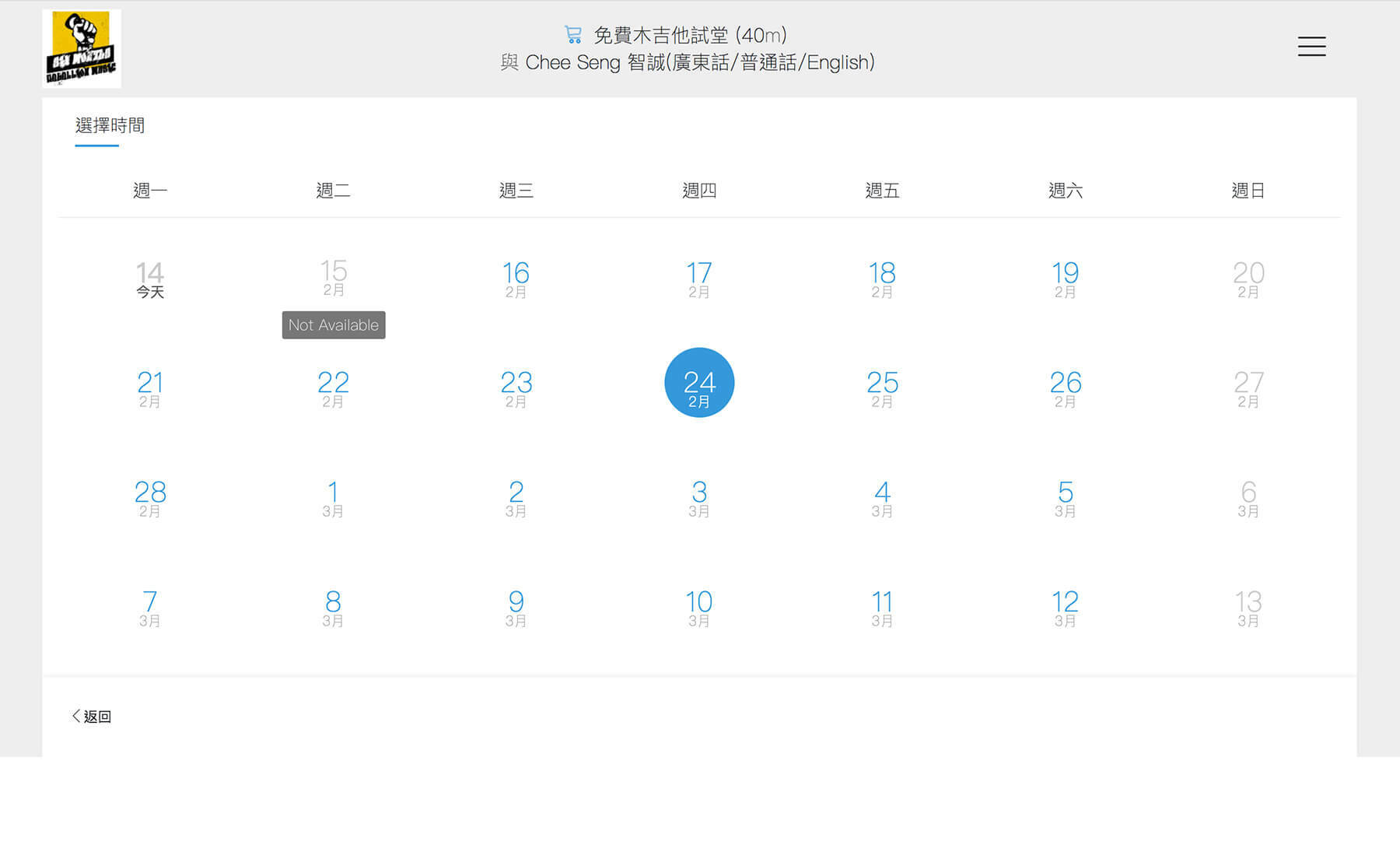Pick March 3 date

699,499
